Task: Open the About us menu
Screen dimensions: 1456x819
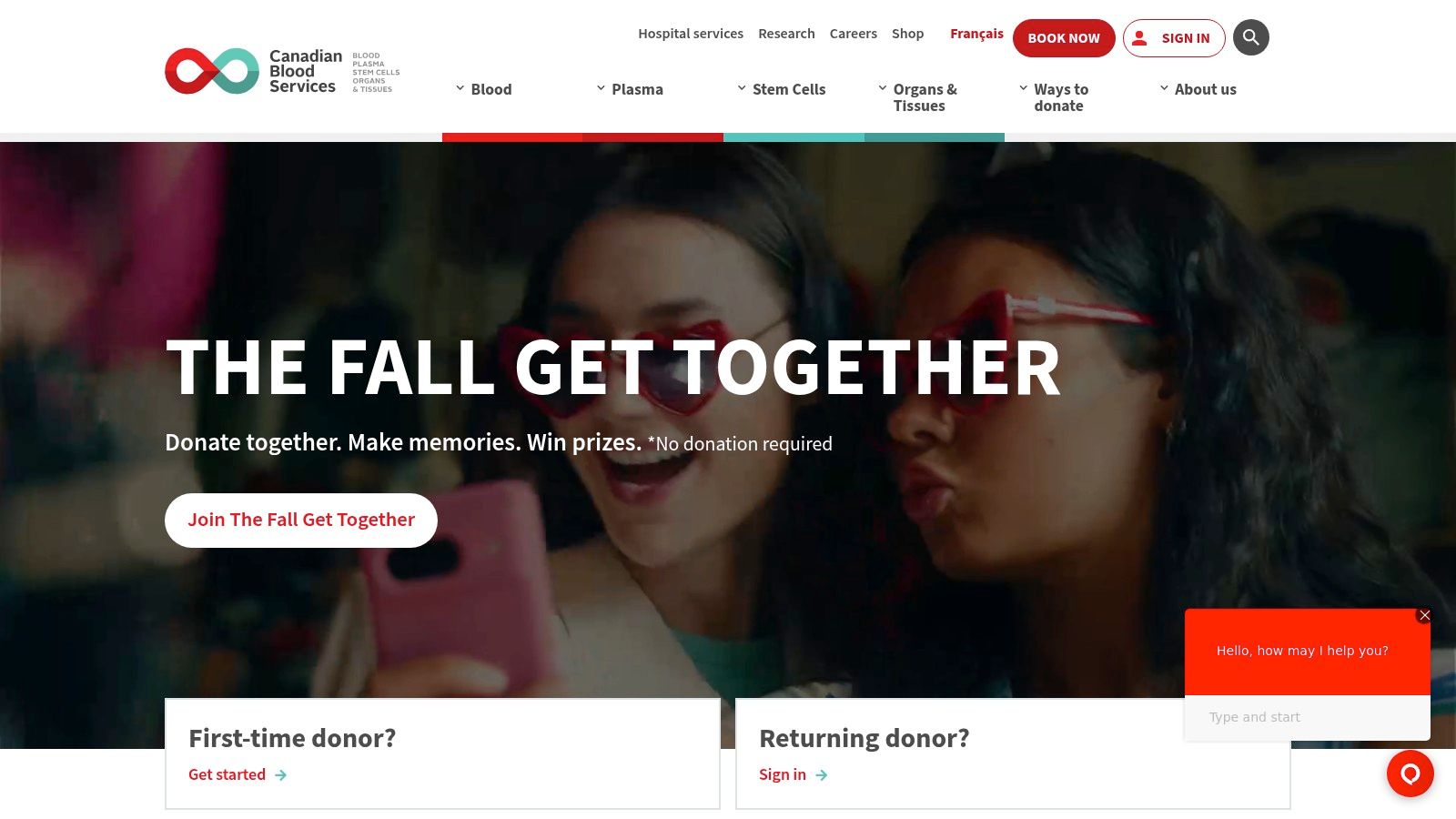Action: coord(1198,89)
